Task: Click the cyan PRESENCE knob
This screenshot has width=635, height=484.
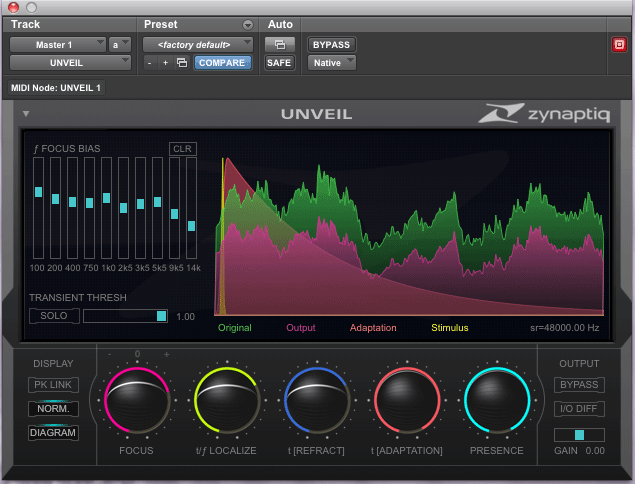Action: 497,400
